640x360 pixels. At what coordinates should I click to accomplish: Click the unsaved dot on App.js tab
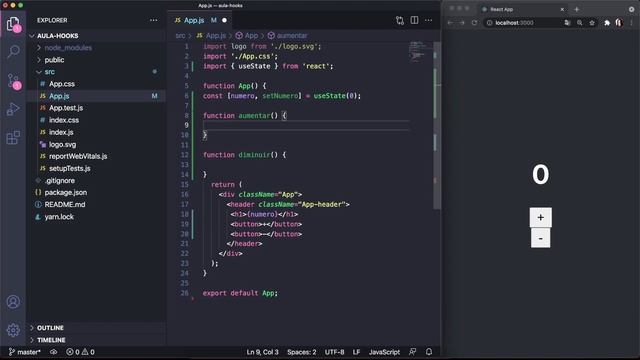pos(224,20)
